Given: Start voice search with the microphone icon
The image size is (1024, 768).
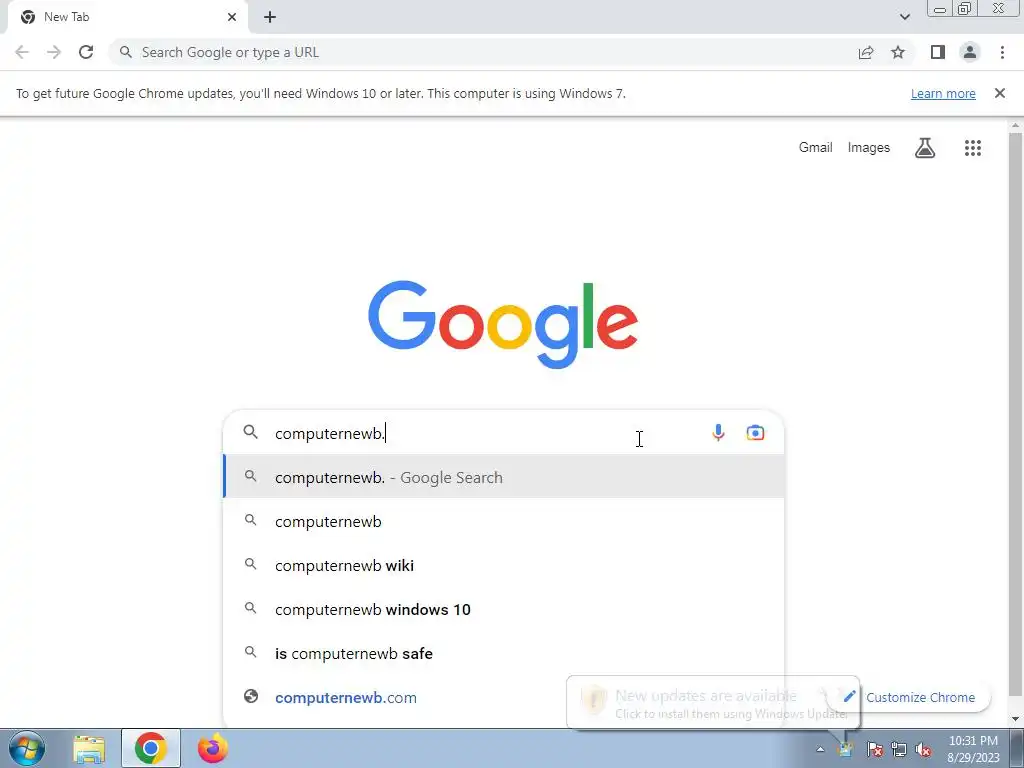Looking at the screenshot, I should 718,433.
